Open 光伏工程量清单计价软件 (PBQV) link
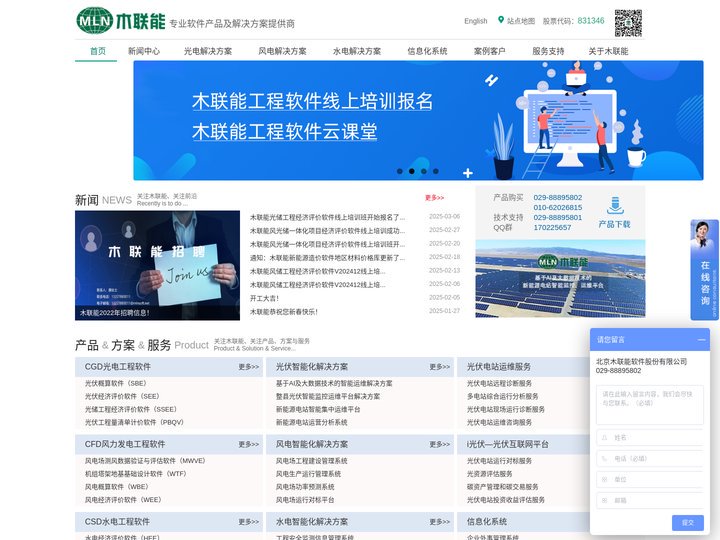Image resolution: width=720 pixels, height=540 pixels. click(x=134, y=422)
